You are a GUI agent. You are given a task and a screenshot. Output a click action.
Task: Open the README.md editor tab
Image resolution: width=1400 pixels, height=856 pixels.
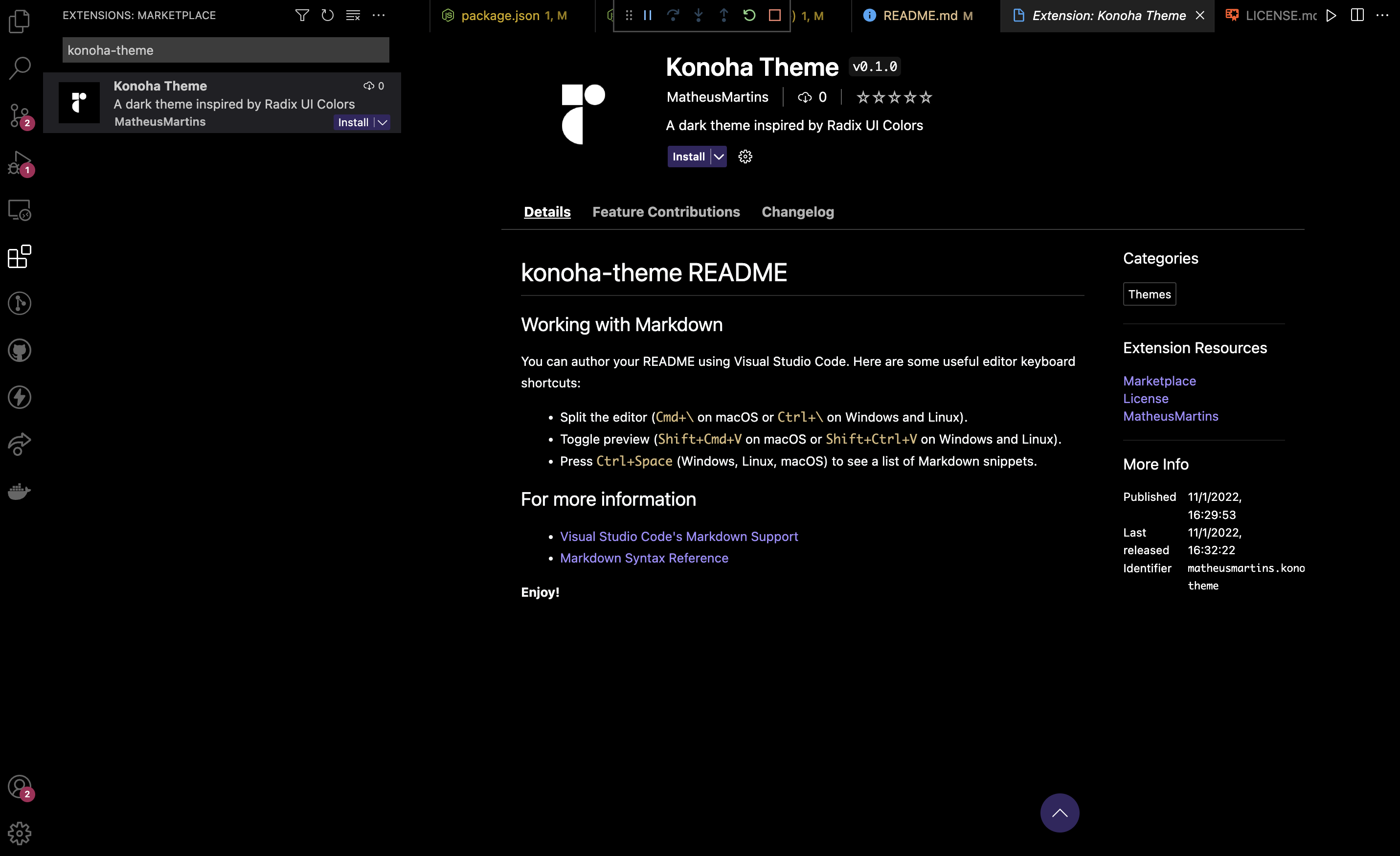(919, 16)
